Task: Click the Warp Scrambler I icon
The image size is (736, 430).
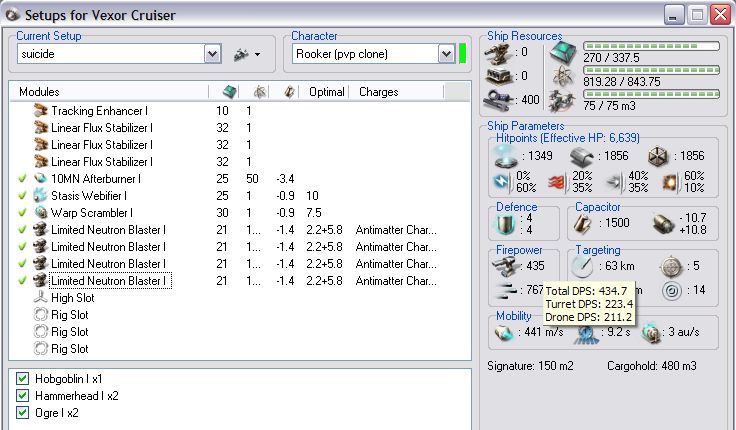Action: point(41,213)
